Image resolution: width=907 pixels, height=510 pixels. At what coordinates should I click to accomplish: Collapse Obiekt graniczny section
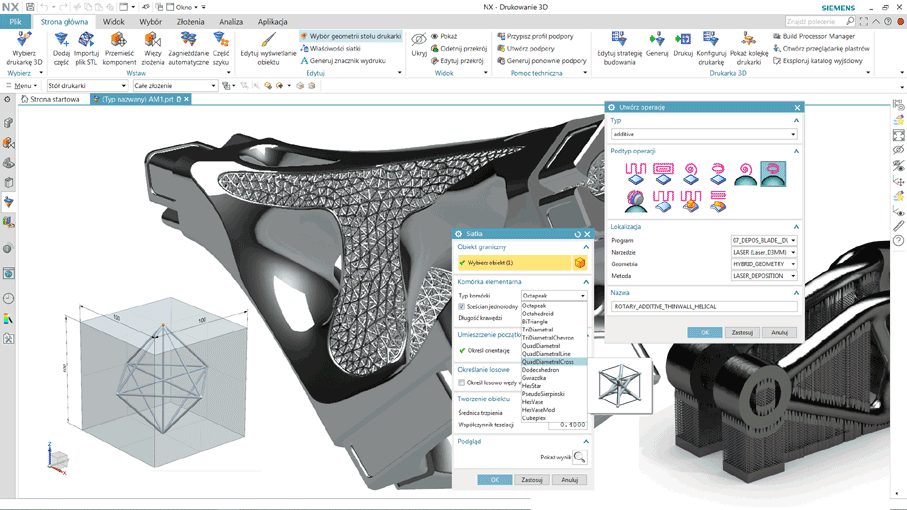pyautogui.click(x=586, y=247)
